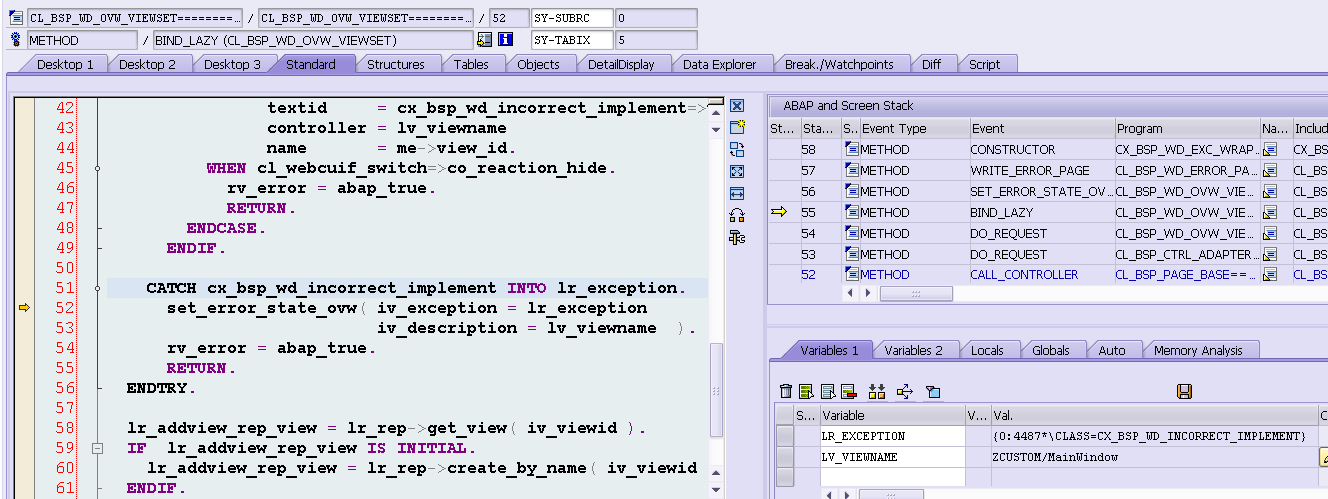Click the Program column header in stack
Screen dimensions: 1328x499
point(1187,128)
